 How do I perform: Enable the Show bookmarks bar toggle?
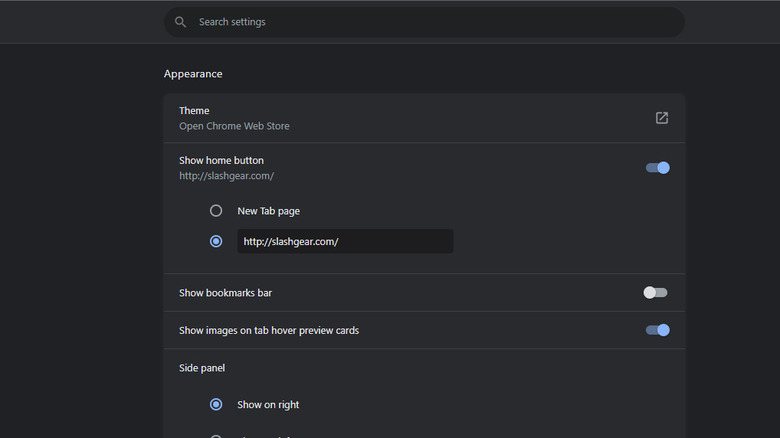coord(656,293)
